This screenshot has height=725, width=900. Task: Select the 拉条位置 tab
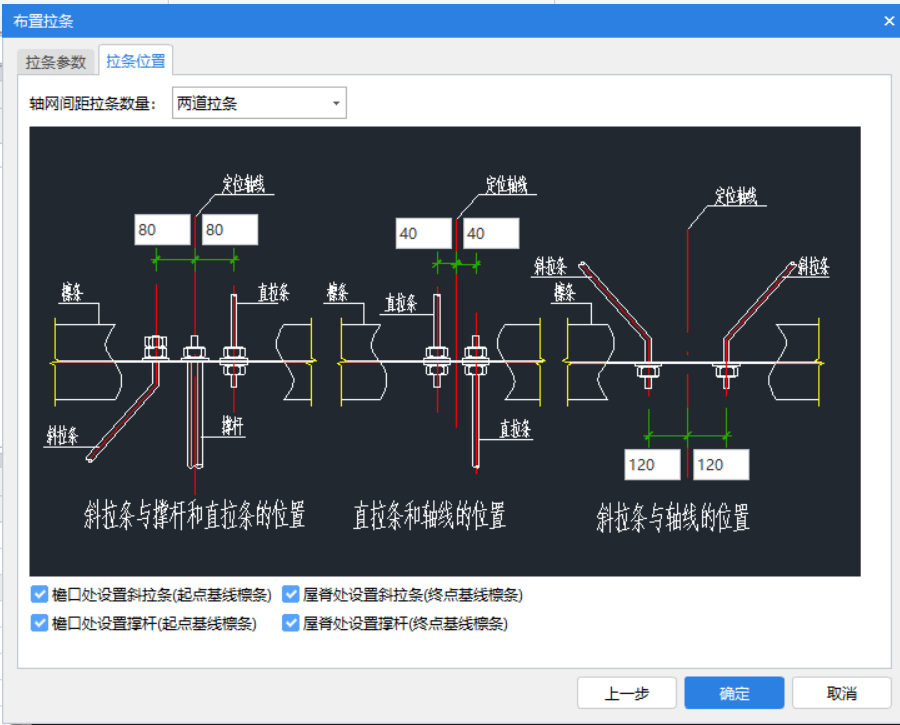136,61
